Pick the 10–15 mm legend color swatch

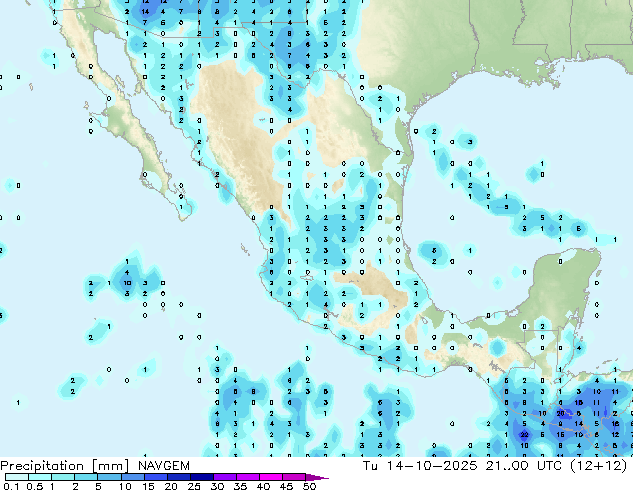[132, 477]
